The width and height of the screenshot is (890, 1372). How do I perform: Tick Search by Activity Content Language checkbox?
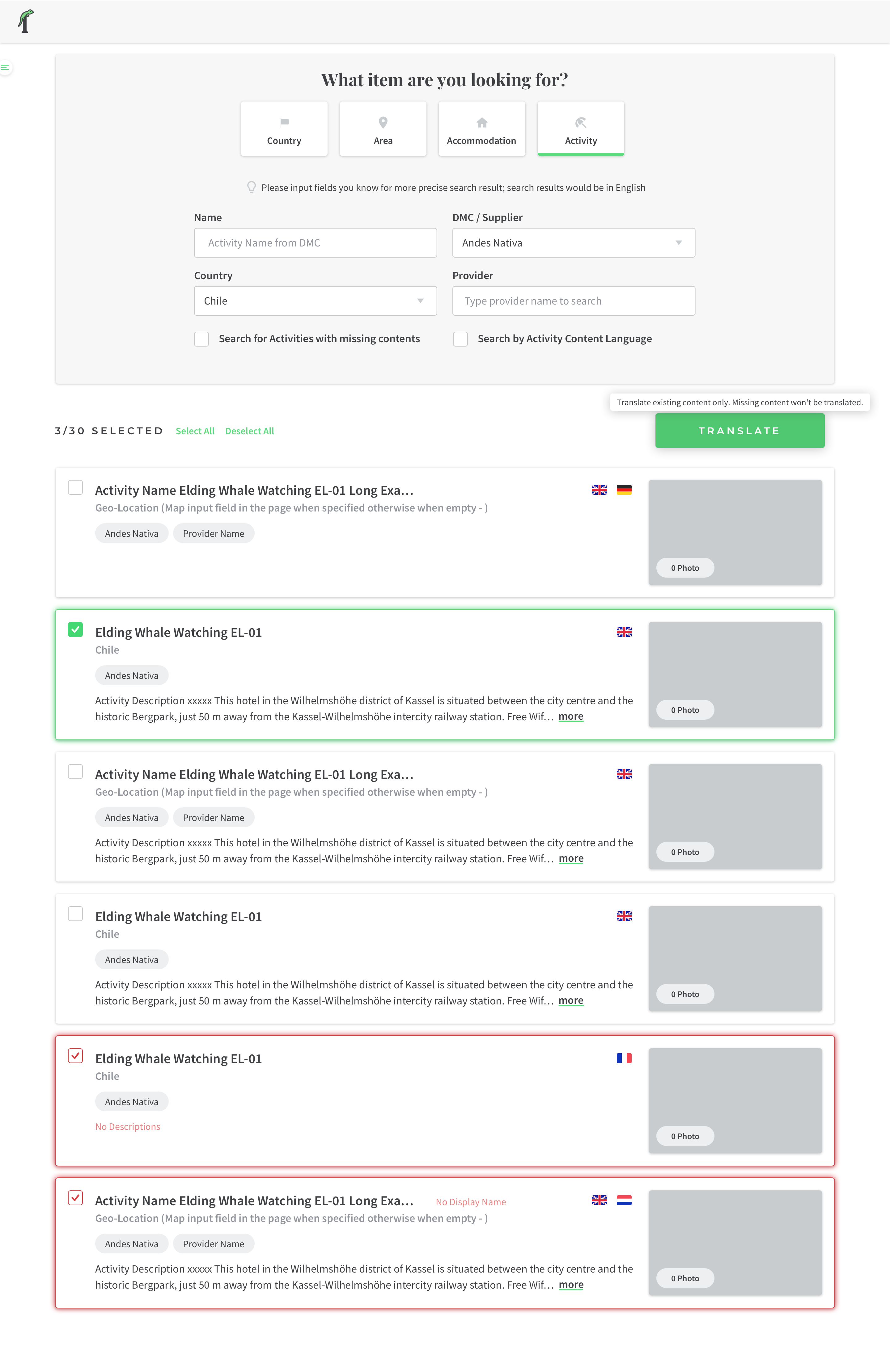[x=460, y=339]
